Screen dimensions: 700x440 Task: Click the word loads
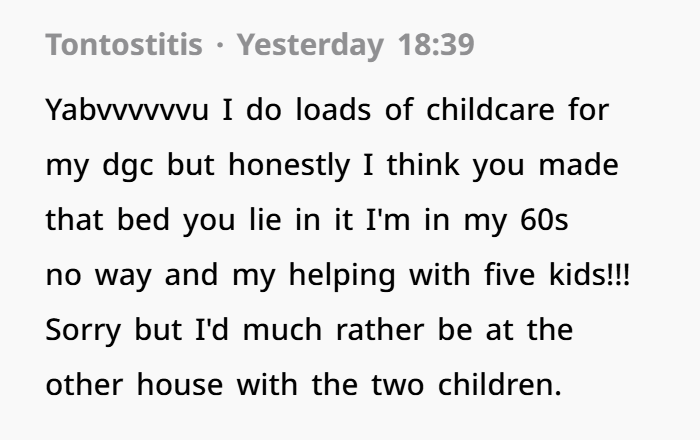click(333, 109)
